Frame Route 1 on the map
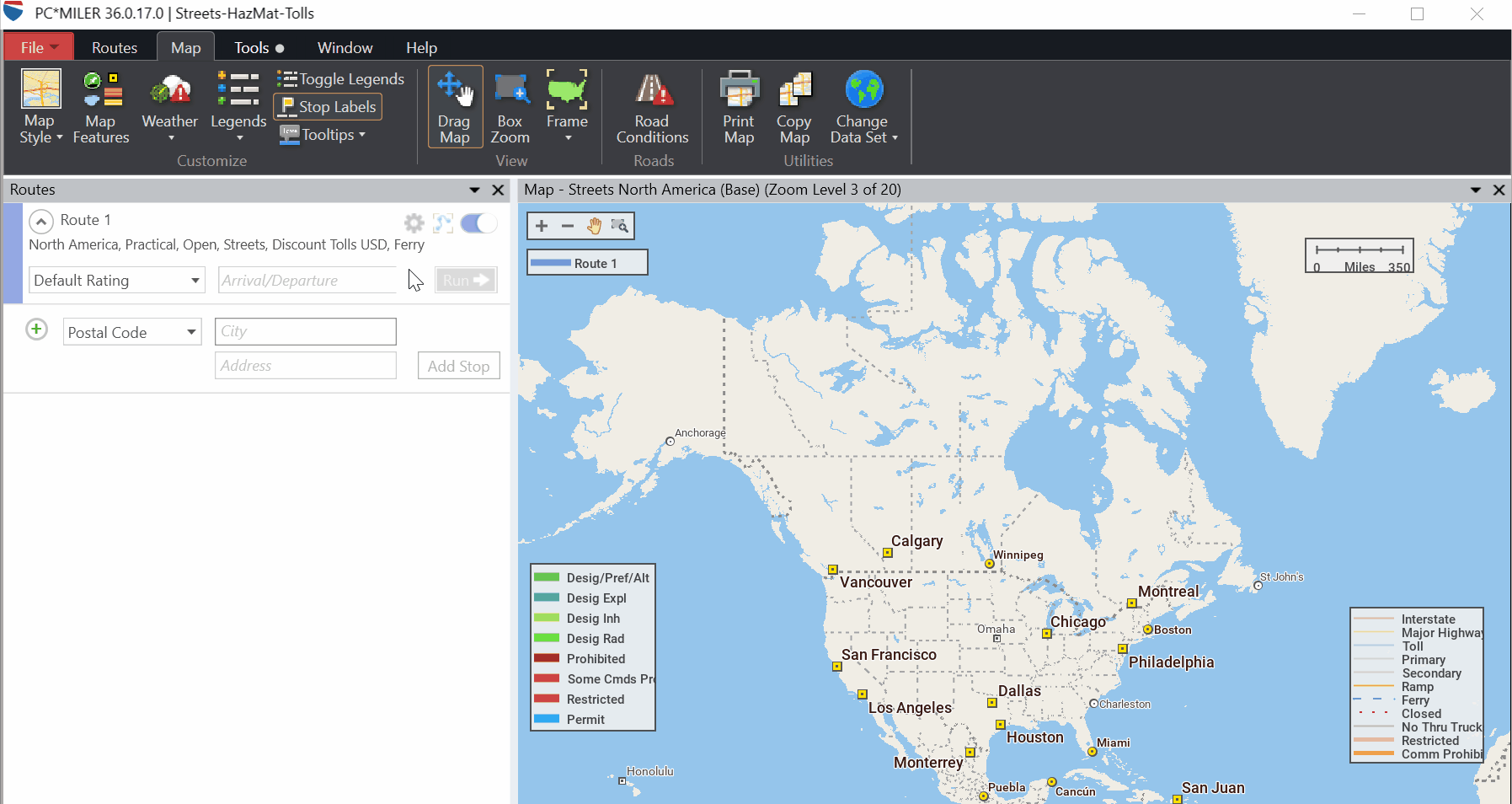 [x=443, y=222]
